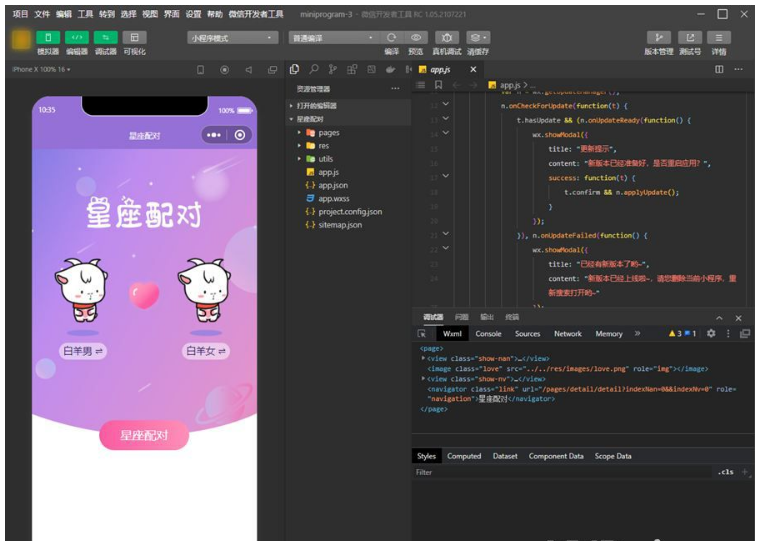
Task: Open the 工具 menu in menu bar
Action: coord(85,14)
